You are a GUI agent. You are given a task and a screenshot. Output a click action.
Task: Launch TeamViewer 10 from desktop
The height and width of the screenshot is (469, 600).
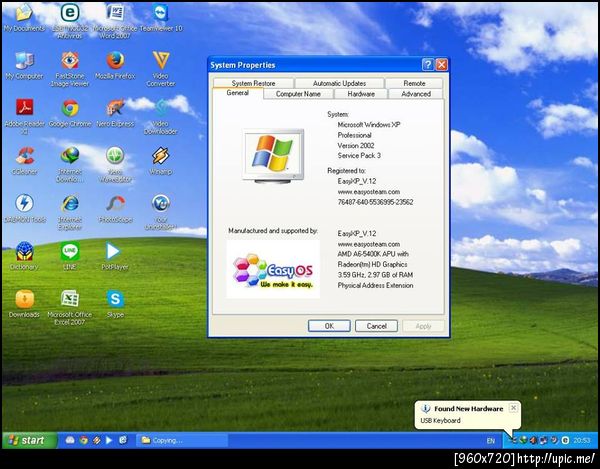point(161,17)
